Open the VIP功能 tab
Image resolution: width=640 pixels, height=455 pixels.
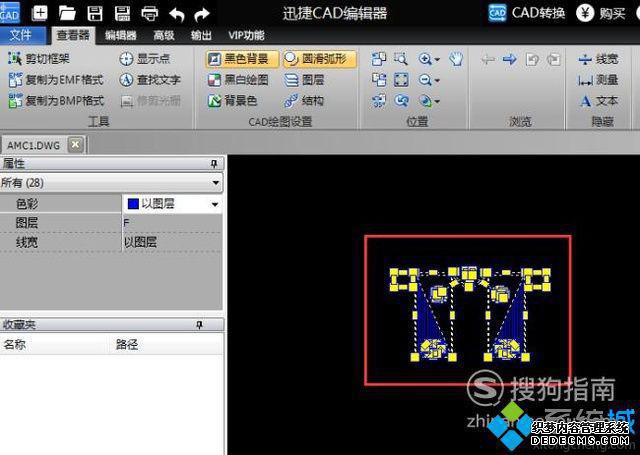point(246,36)
